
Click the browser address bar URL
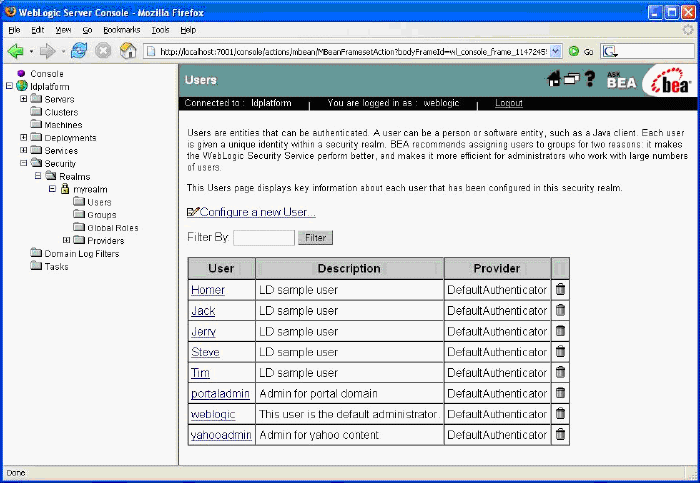point(353,52)
